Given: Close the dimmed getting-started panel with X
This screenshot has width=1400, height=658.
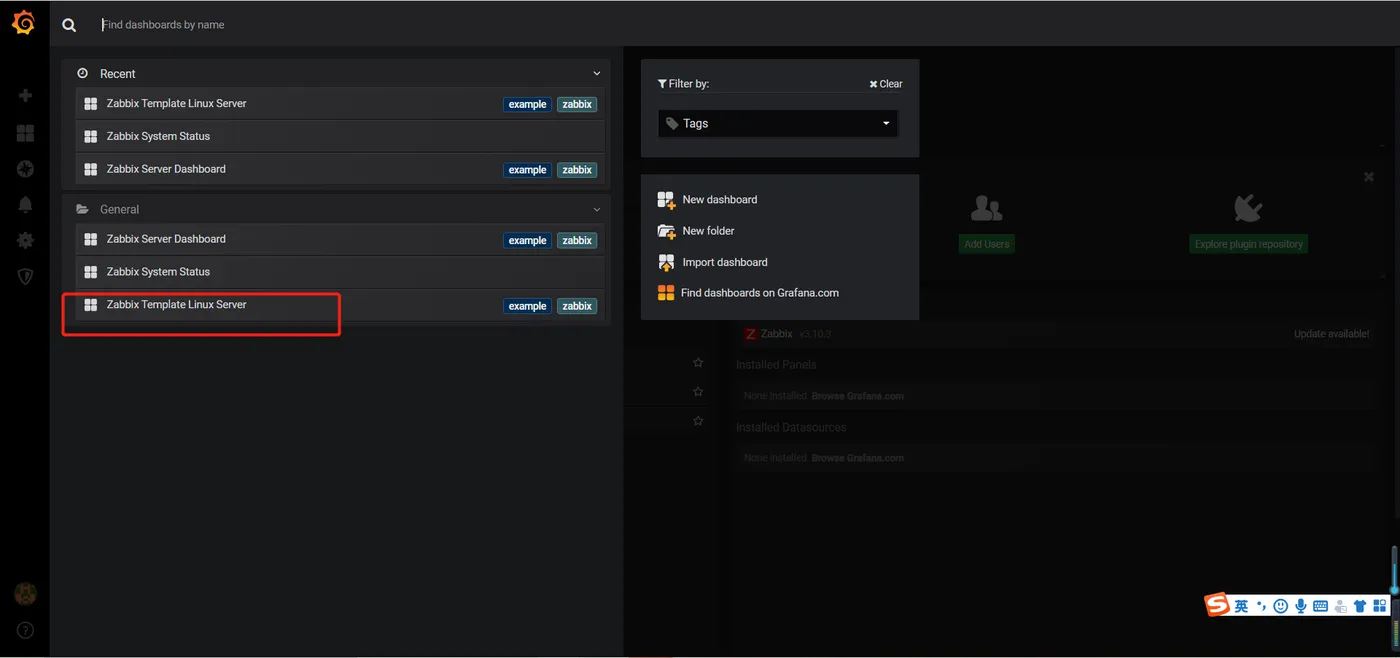Looking at the screenshot, I should tap(1369, 177).
